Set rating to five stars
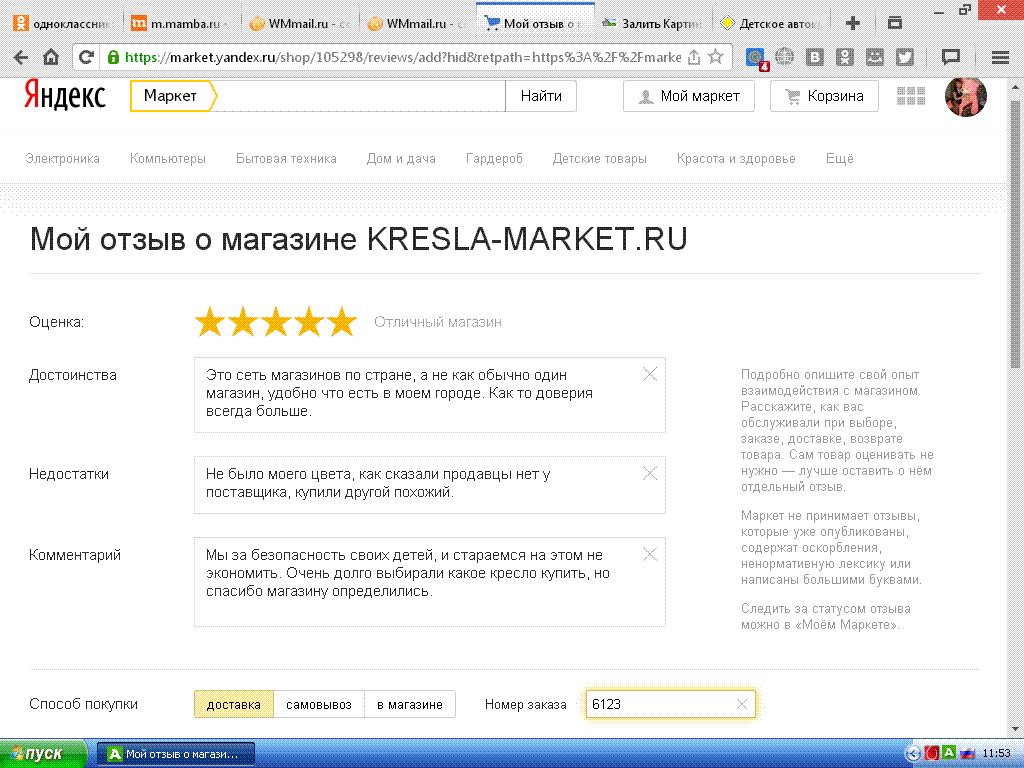Screen dimensions: 1024x768 tap(342, 321)
